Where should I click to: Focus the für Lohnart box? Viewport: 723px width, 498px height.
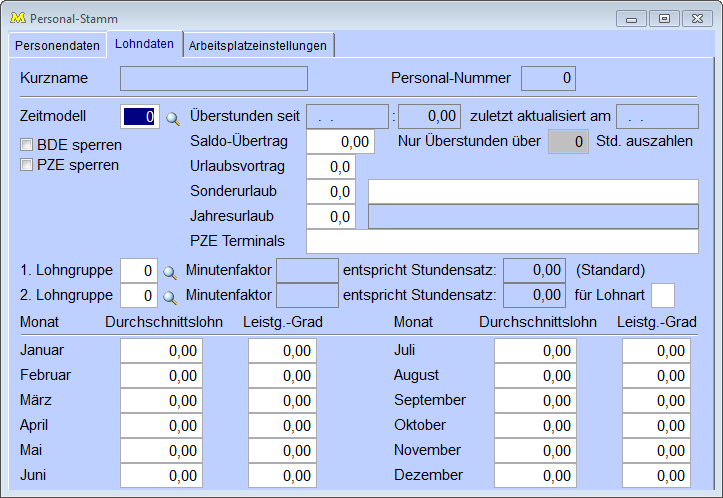(x=662, y=296)
